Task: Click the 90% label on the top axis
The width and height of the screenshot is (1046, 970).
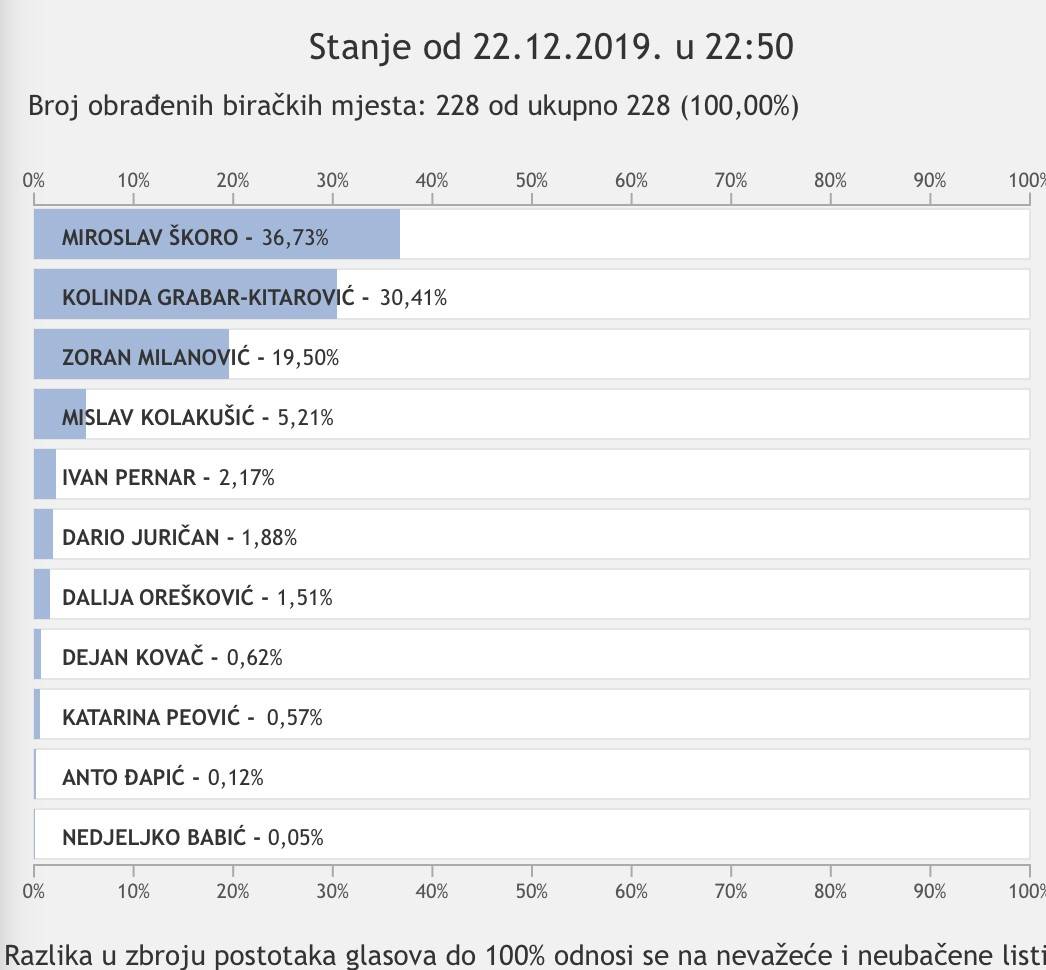Action: 930,180
